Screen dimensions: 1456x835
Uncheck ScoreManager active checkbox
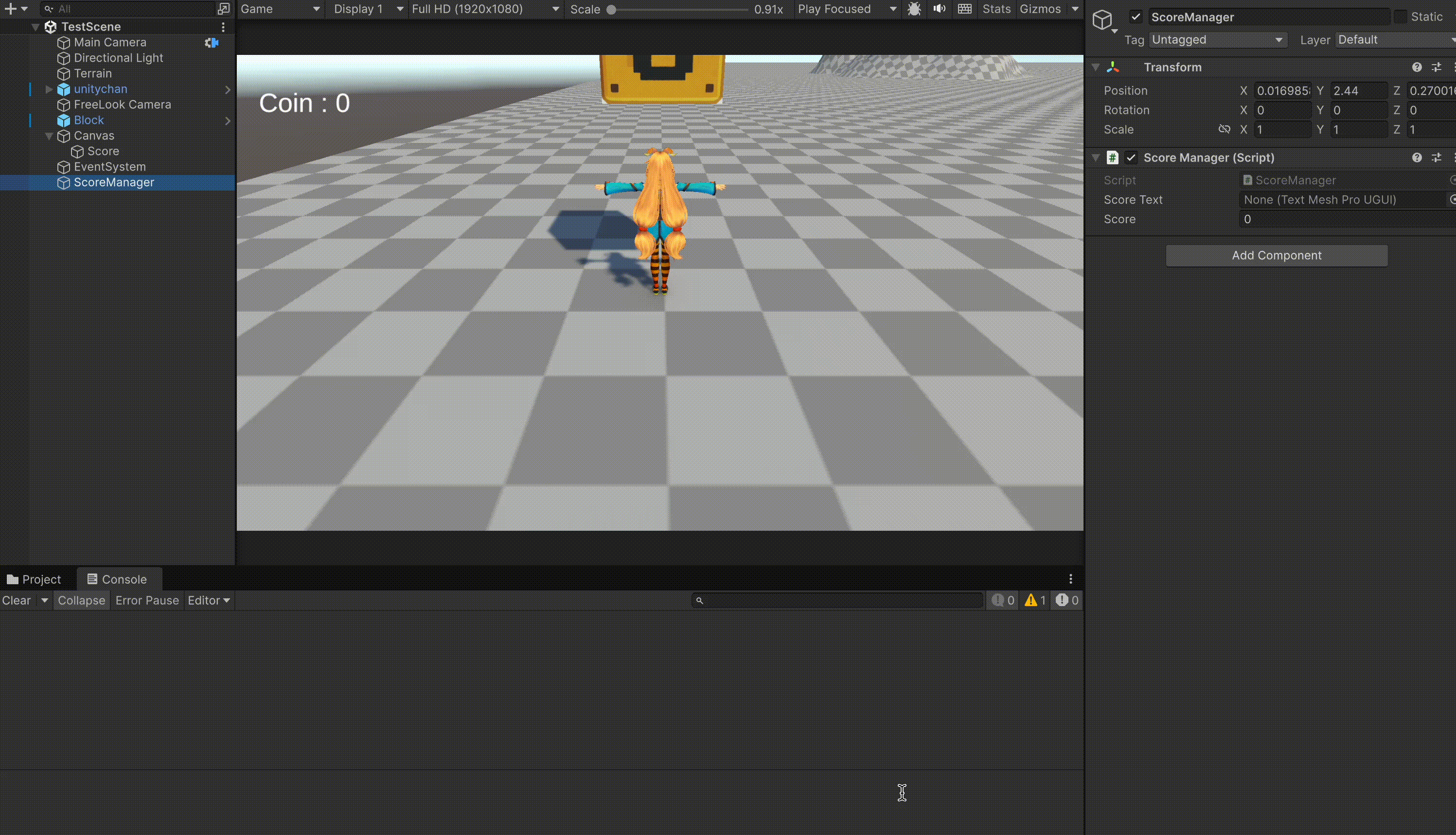tap(1136, 17)
